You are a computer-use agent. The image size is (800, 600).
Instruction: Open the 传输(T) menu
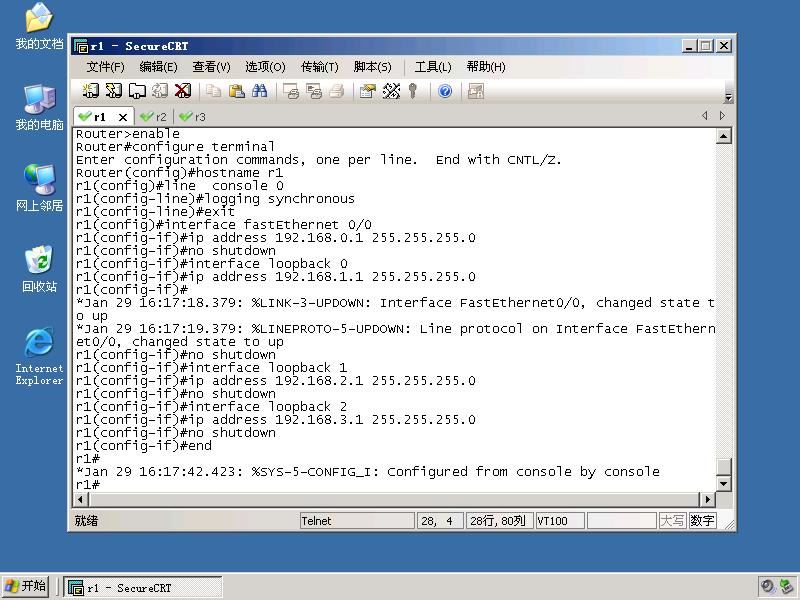[x=319, y=67]
